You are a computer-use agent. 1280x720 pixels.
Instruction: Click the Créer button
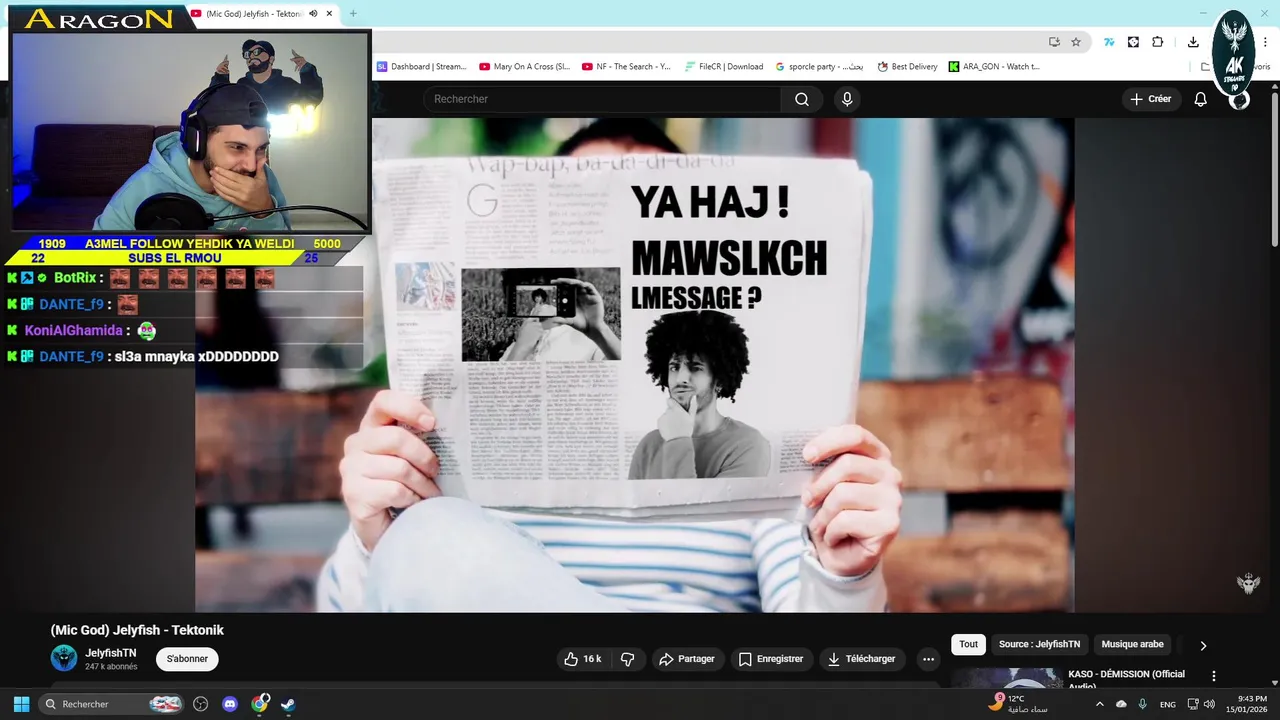1150,99
